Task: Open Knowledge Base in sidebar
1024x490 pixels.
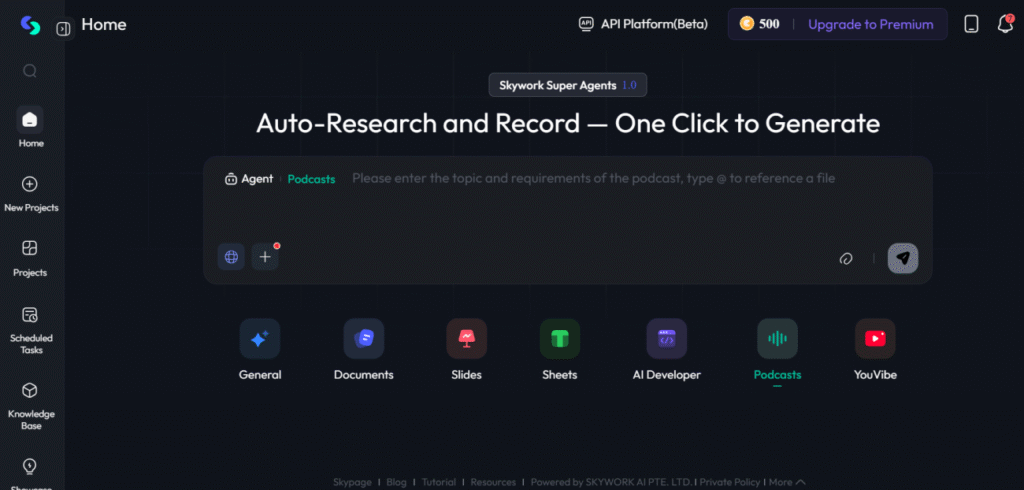Action: (x=30, y=401)
